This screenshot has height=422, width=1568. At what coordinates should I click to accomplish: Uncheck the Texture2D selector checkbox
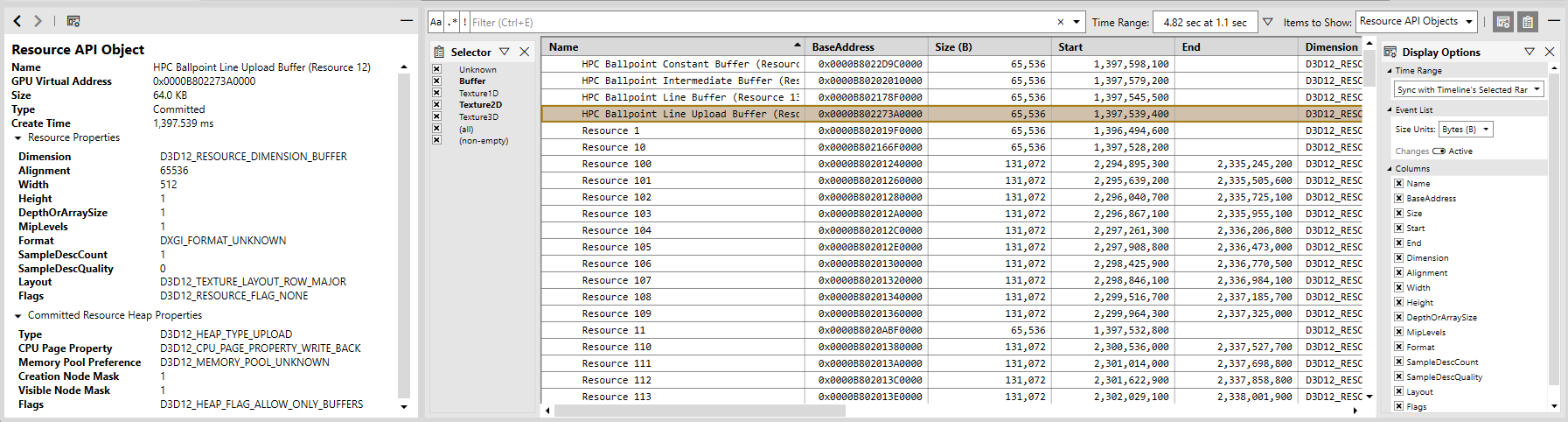(x=436, y=104)
